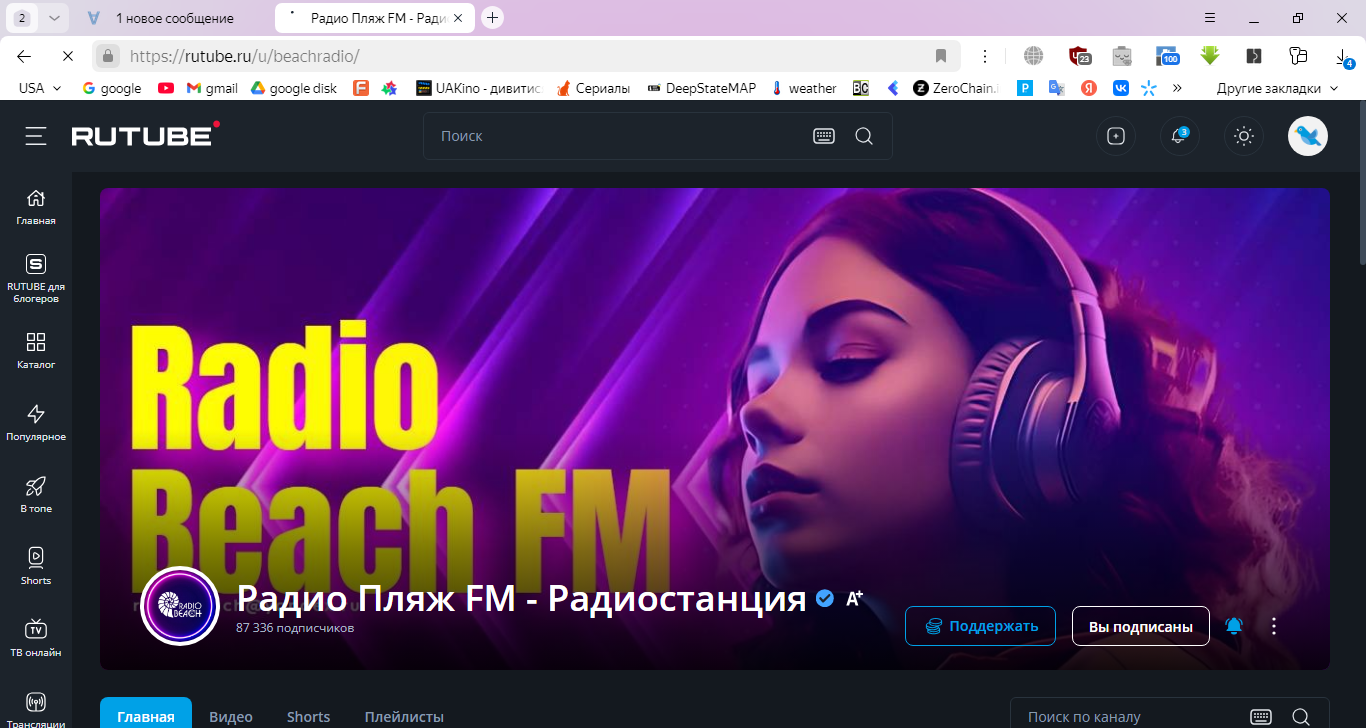Open the browser three-dot menu beside address bar
Image resolution: width=1366 pixels, height=728 pixels.
pyautogui.click(x=985, y=56)
